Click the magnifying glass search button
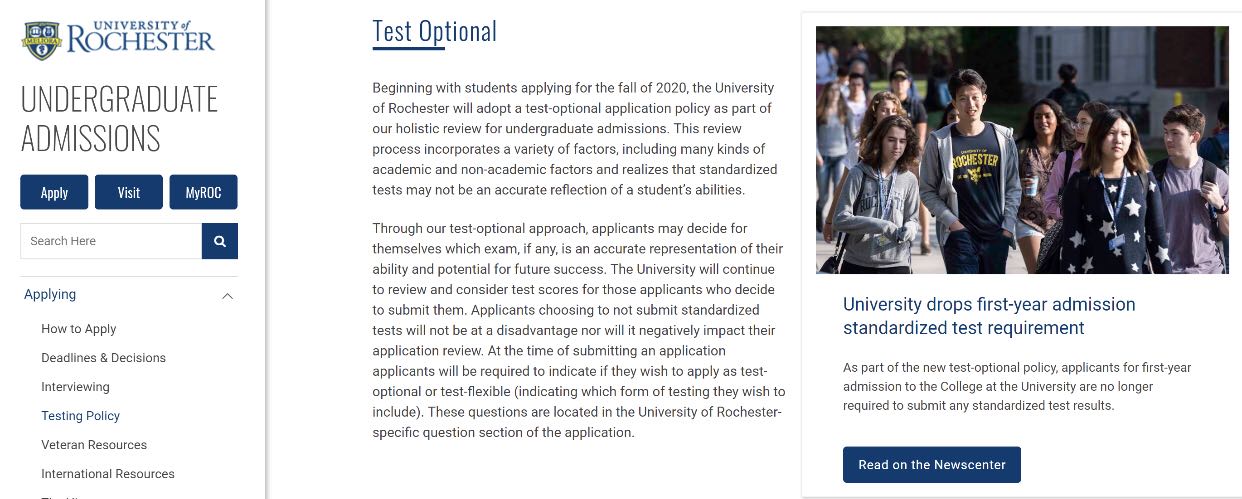This screenshot has height=499, width=1242. coord(220,241)
